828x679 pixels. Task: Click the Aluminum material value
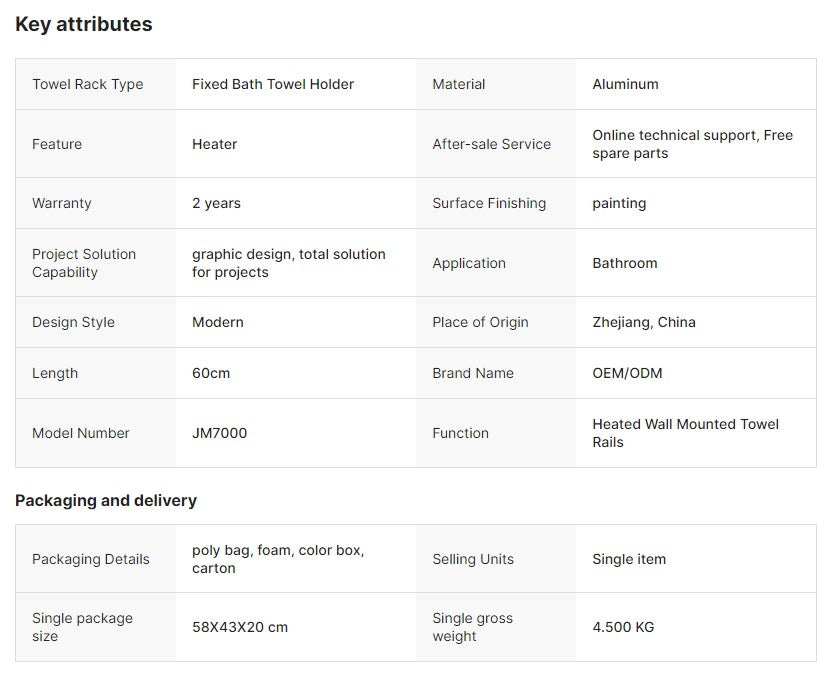[625, 84]
